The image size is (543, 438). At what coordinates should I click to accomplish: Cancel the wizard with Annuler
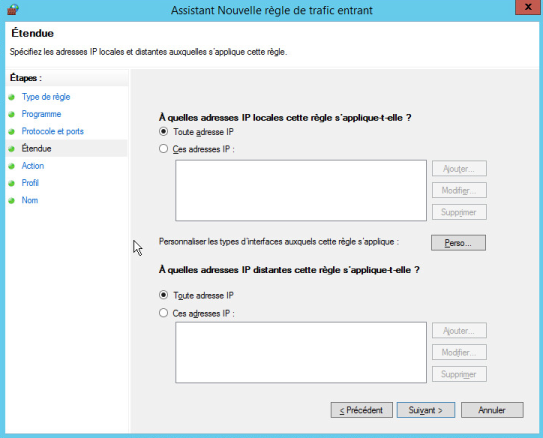tap(492, 410)
